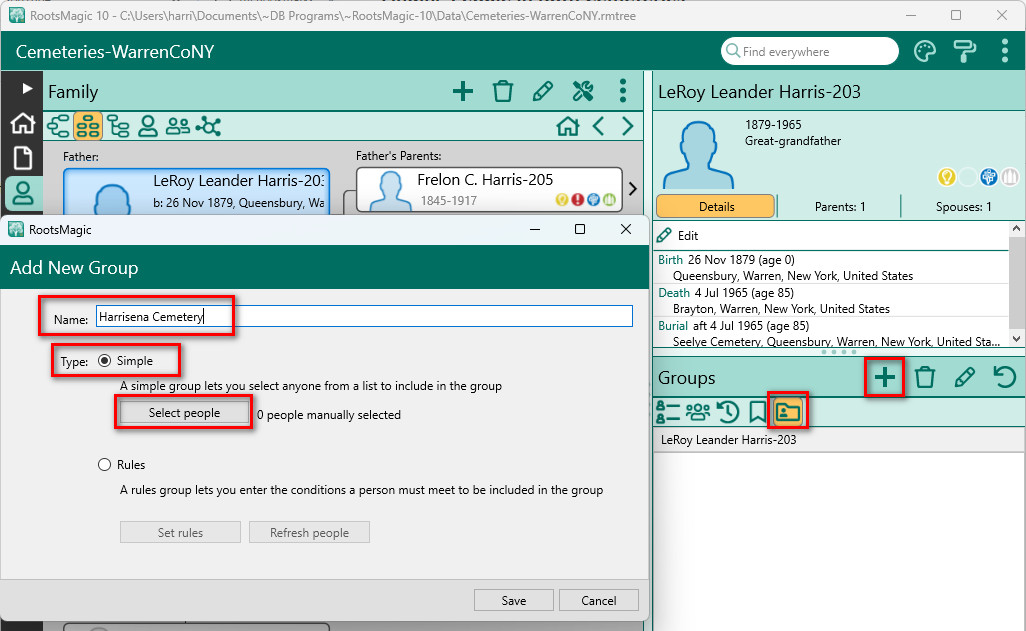Click the Edit person link
The image size is (1026, 631).
pos(678,236)
